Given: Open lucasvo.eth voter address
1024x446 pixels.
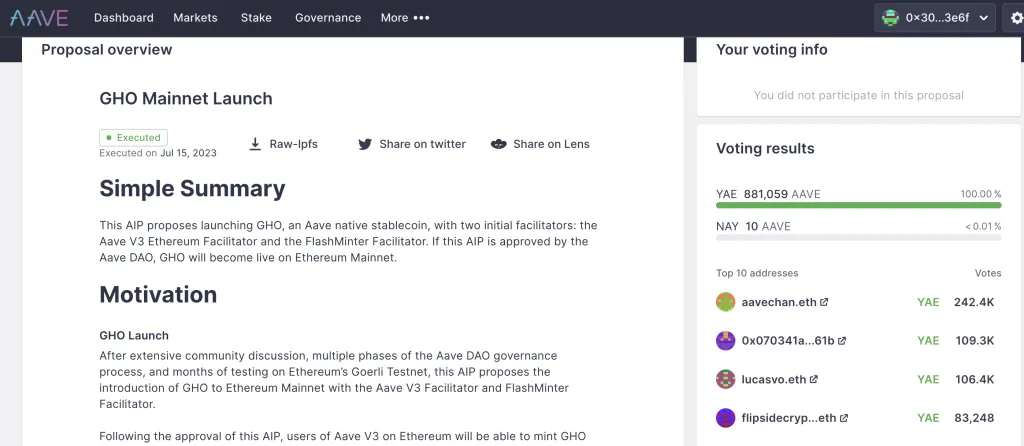Looking at the screenshot, I should pos(774,379).
